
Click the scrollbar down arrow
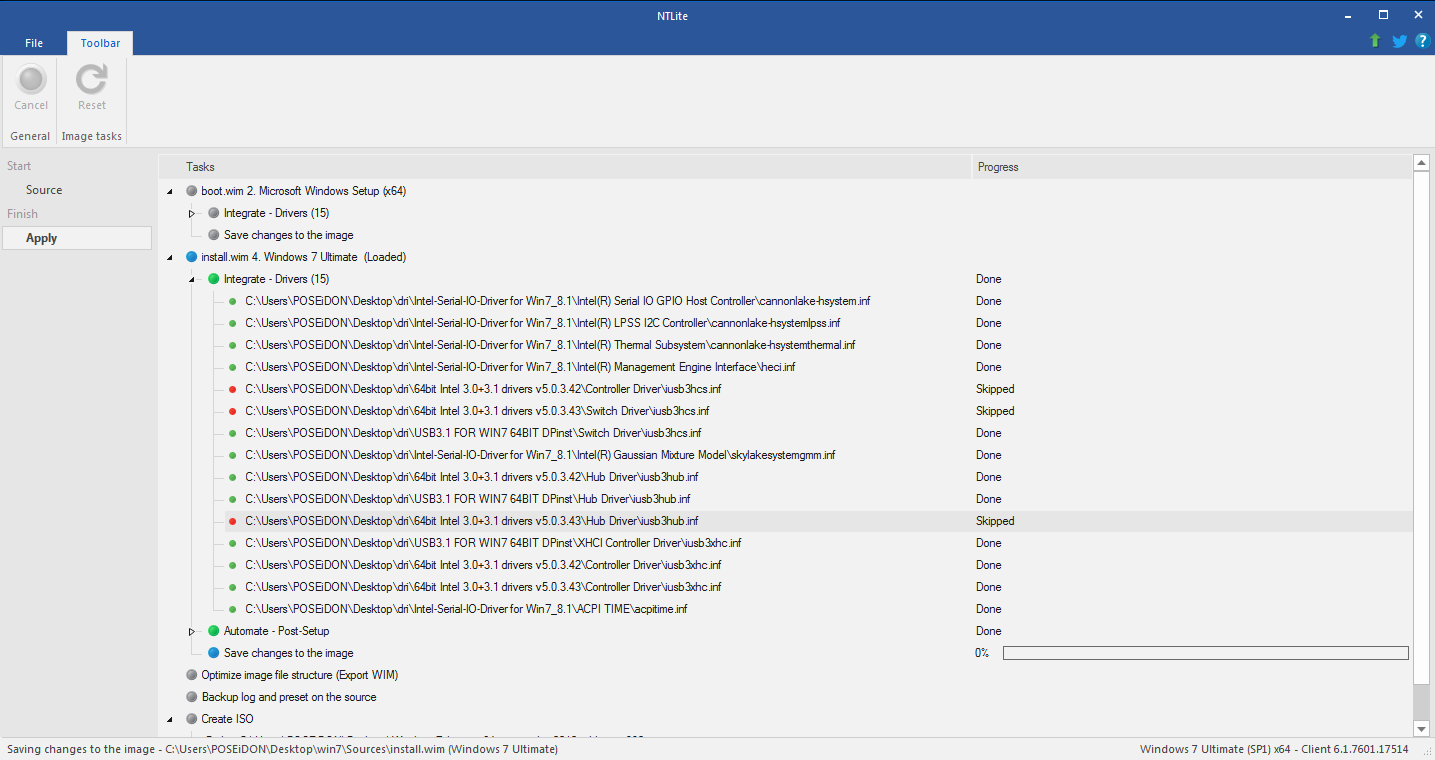coord(1421,729)
